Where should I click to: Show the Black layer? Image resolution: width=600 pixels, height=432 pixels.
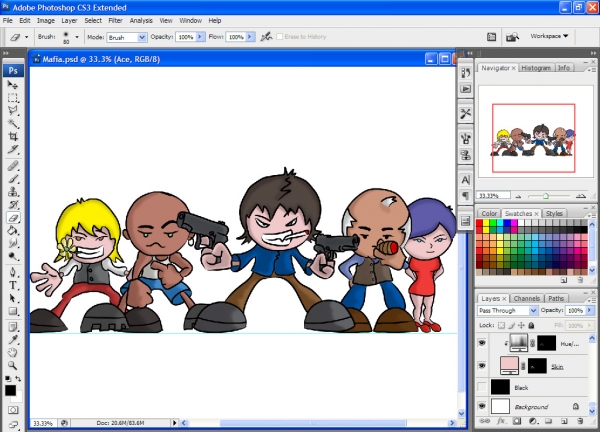(482, 387)
